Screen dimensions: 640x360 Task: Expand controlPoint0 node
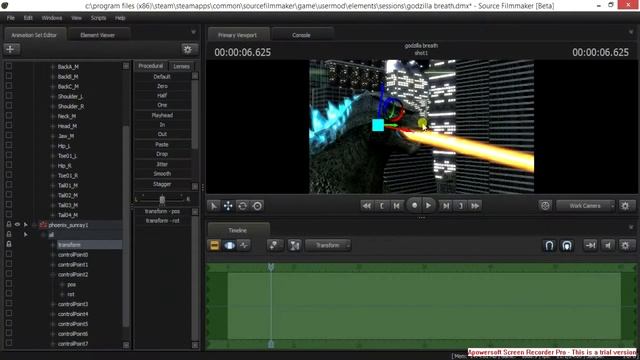pos(53,255)
